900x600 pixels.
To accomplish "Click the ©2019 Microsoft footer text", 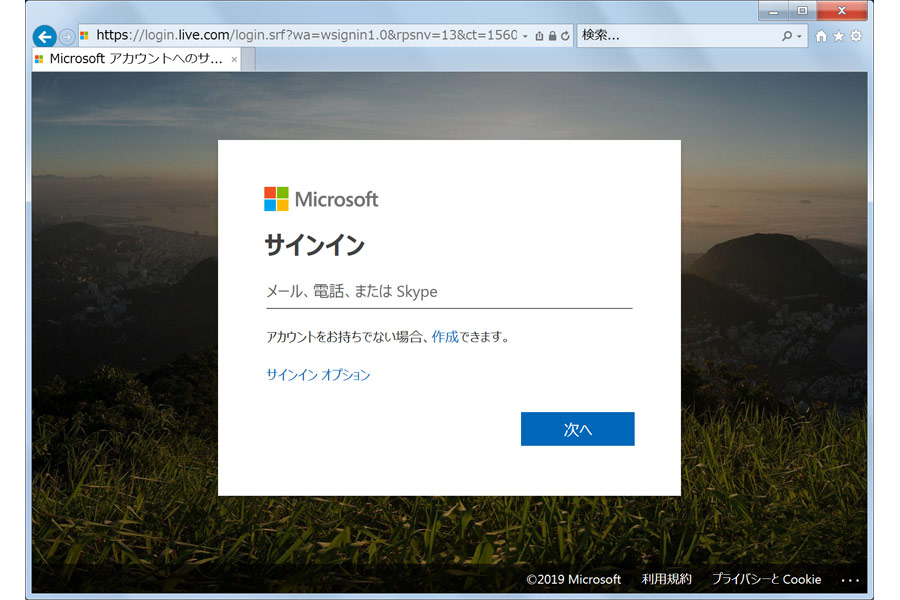I will (x=573, y=579).
